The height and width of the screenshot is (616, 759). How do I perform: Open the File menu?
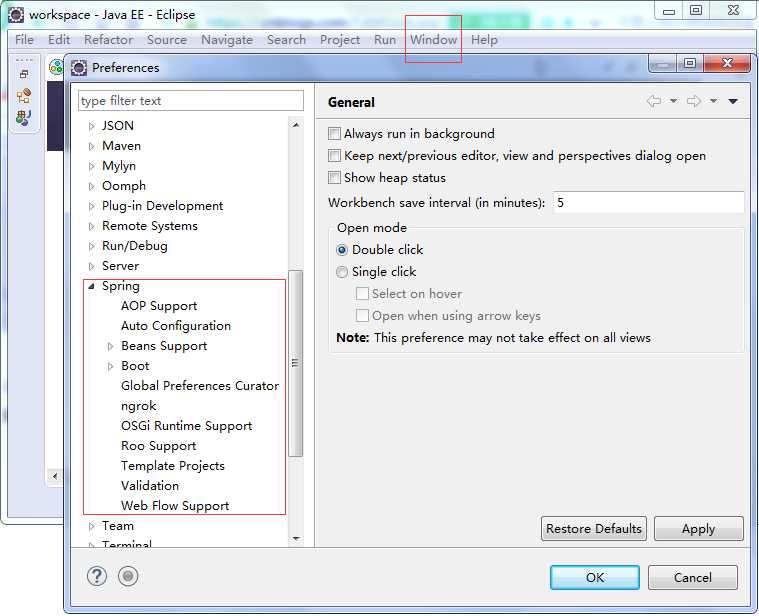tap(24, 40)
